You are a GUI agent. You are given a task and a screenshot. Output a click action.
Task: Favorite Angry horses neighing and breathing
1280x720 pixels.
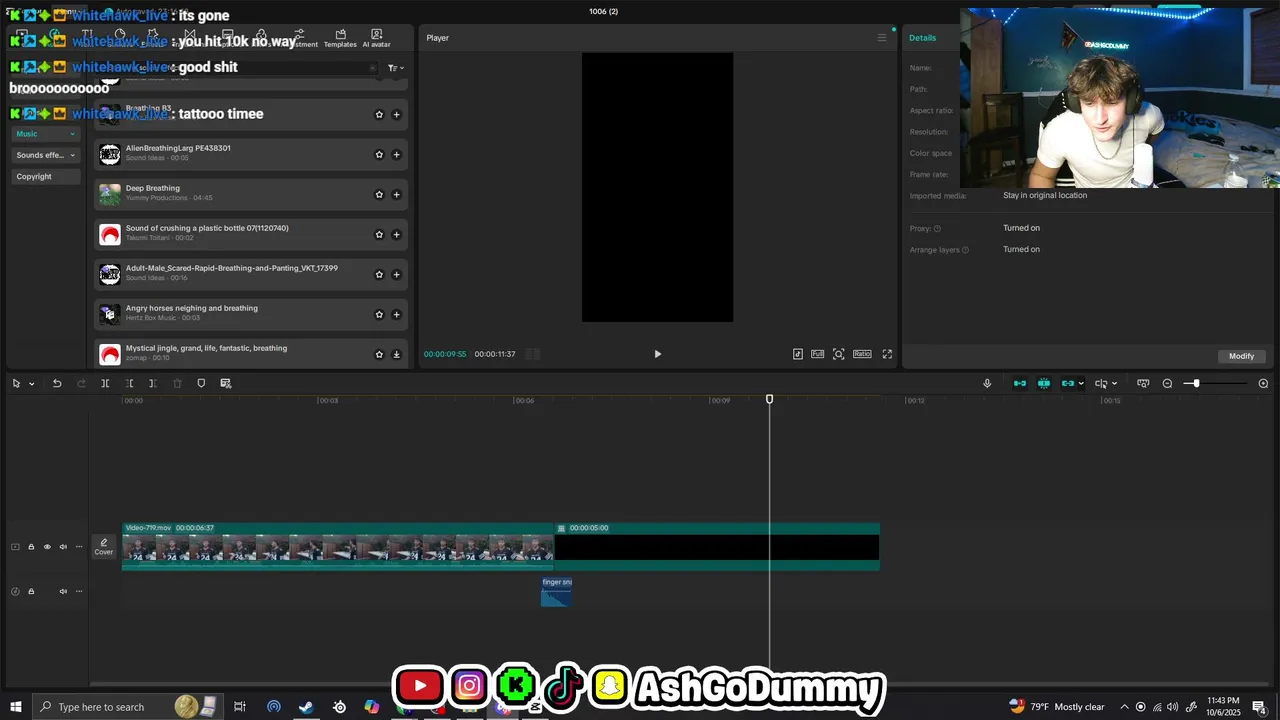(379, 314)
